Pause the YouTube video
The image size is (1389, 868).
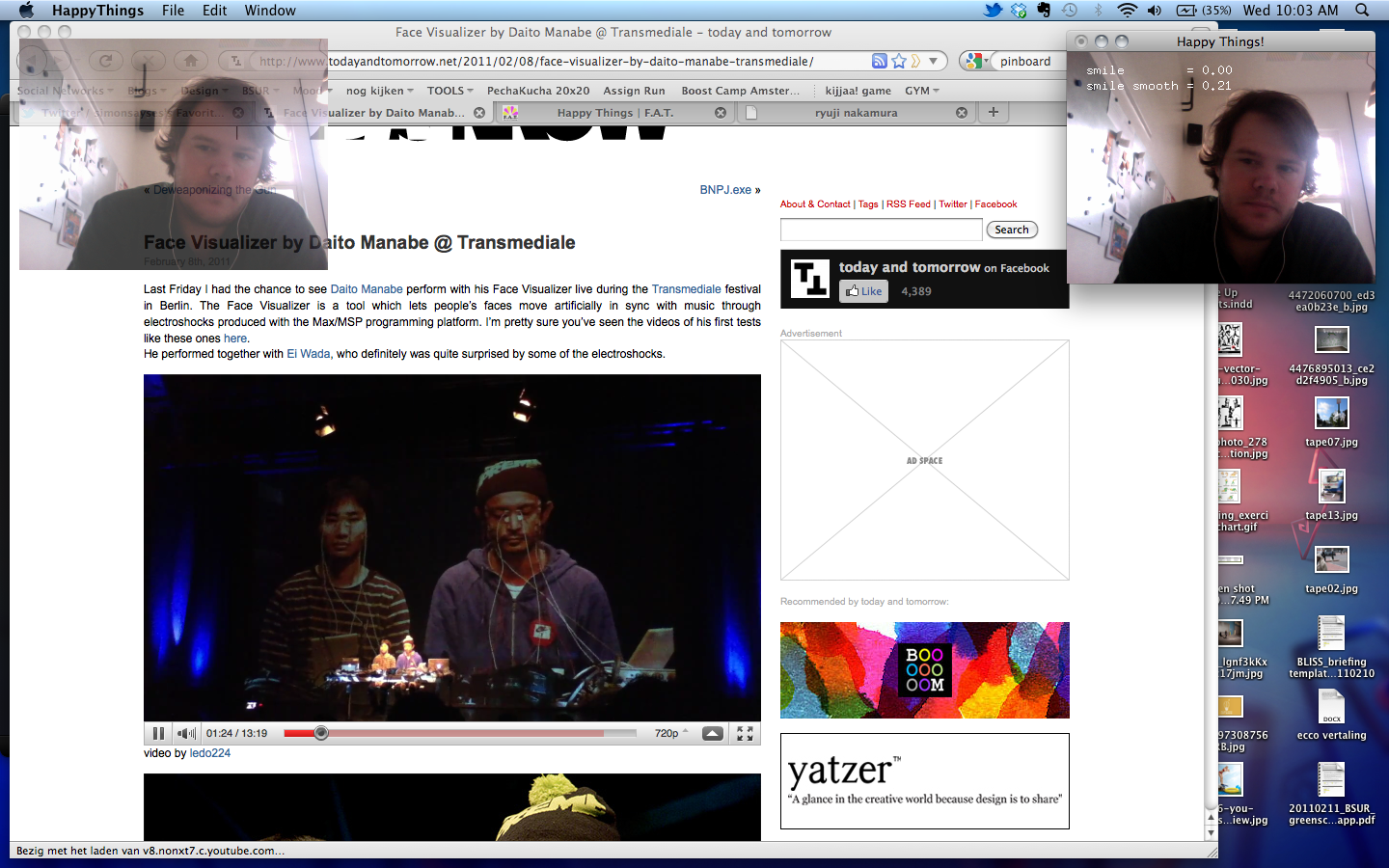(x=158, y=734)
